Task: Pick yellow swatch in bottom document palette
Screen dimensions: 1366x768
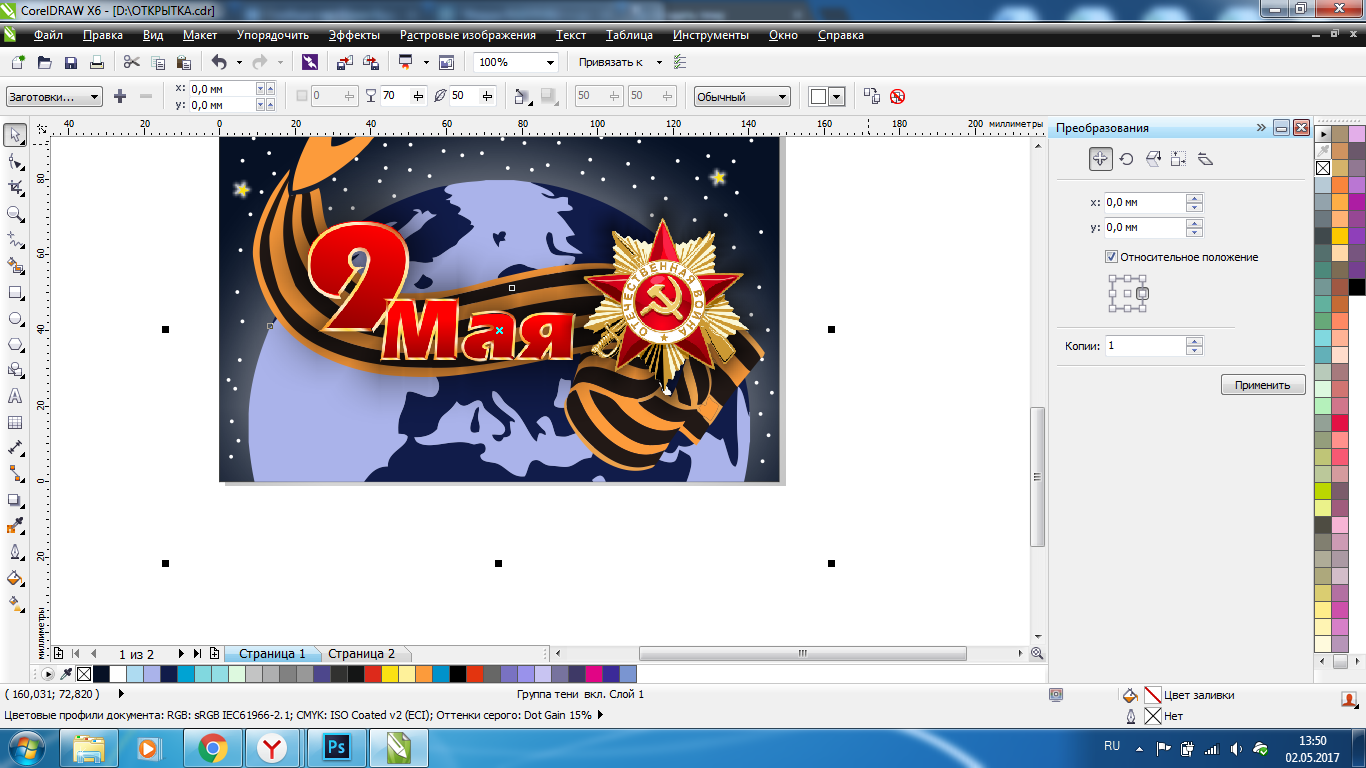Action: [x=389, y=674]
